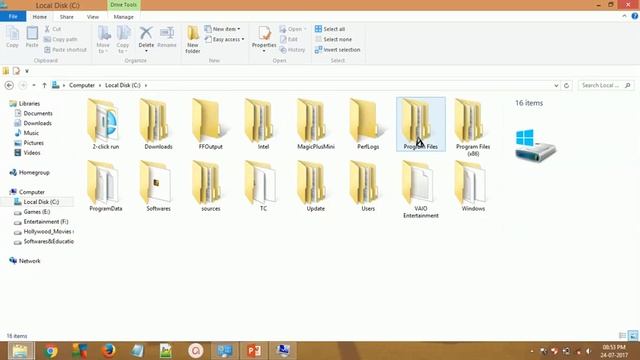Open recent locations dropdown arrow
This screenshot has height=360, width=640.
33,85
